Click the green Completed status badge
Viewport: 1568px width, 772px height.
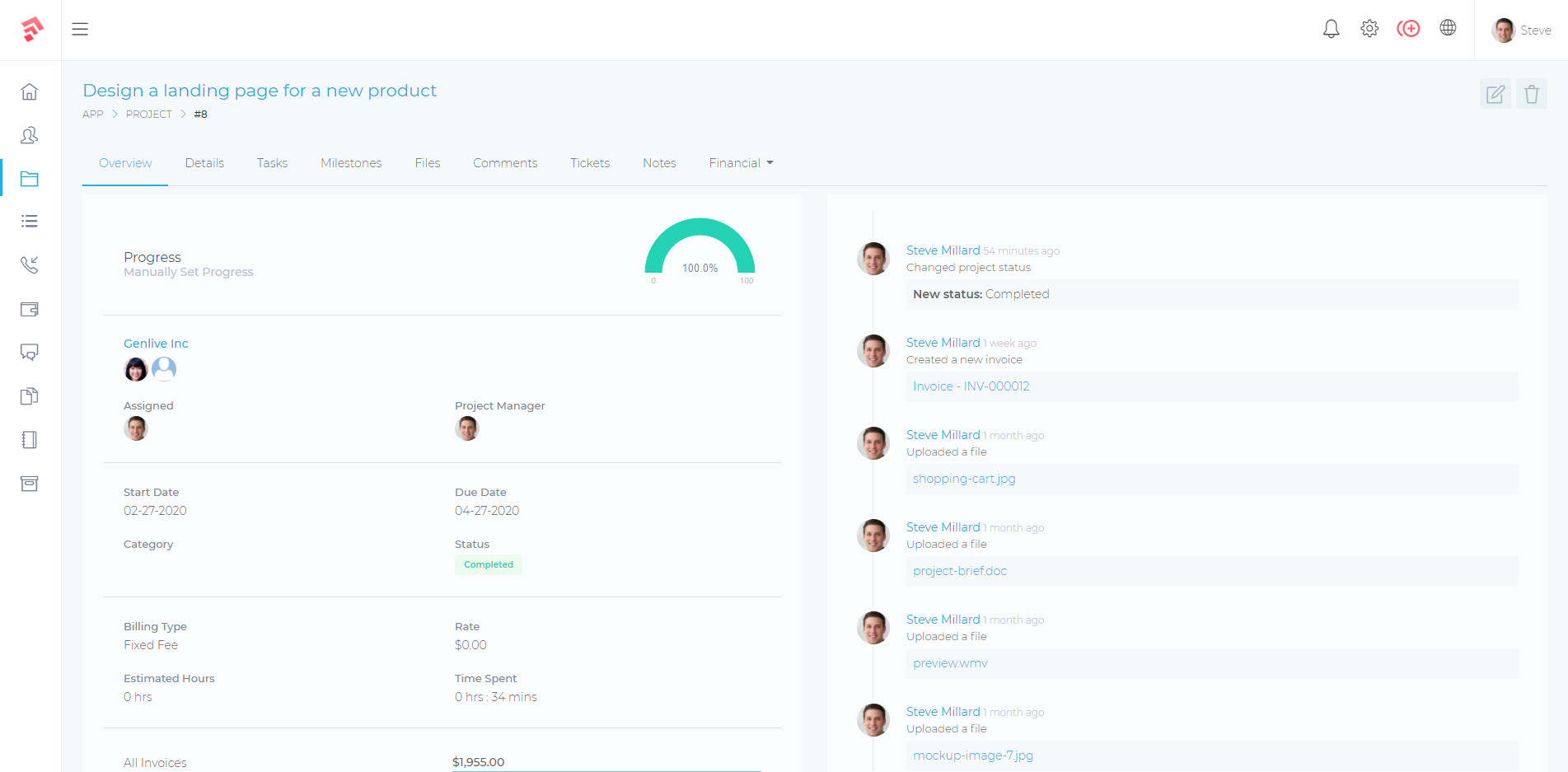click(488, 564)
